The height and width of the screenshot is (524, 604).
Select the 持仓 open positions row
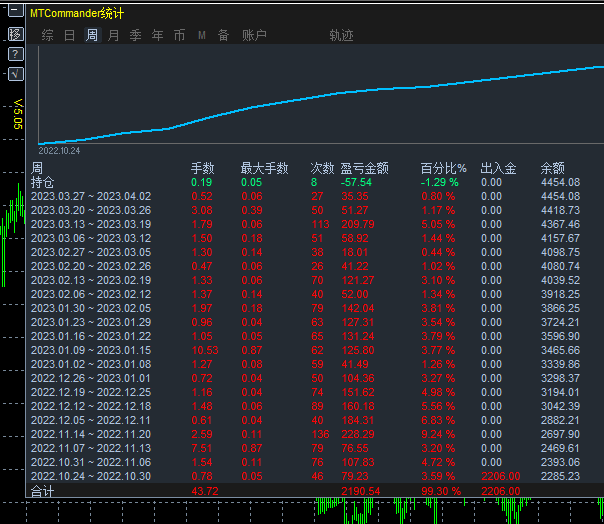(x=42, y=182)
